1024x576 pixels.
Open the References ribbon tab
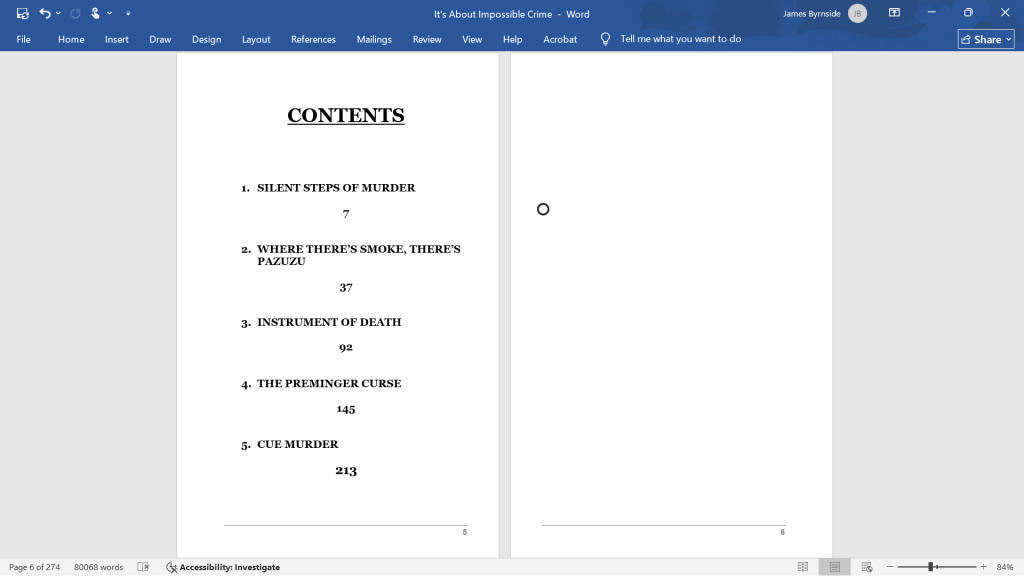(313, 39)
